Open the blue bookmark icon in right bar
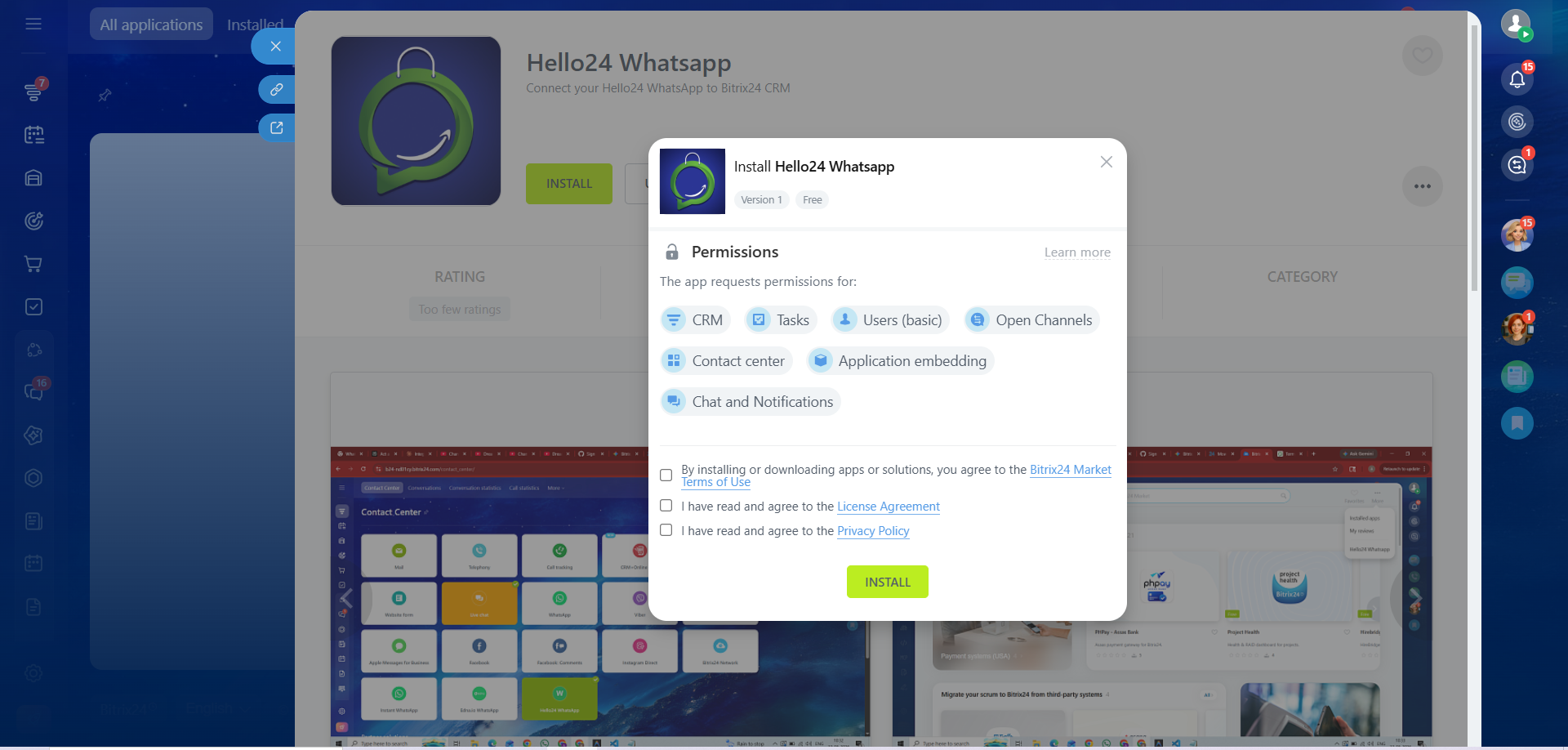The height and width of the screenshot is (750, 1568). click(x=1517, y=423)
